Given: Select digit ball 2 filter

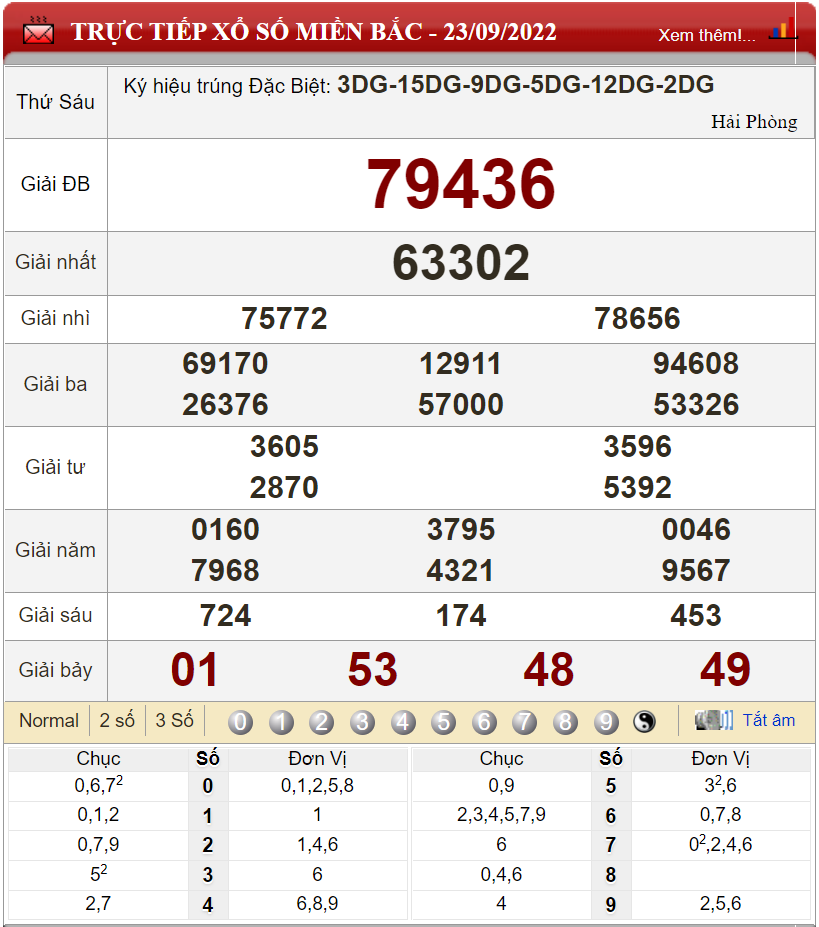Looking at the screenshot, I should 322,722.
